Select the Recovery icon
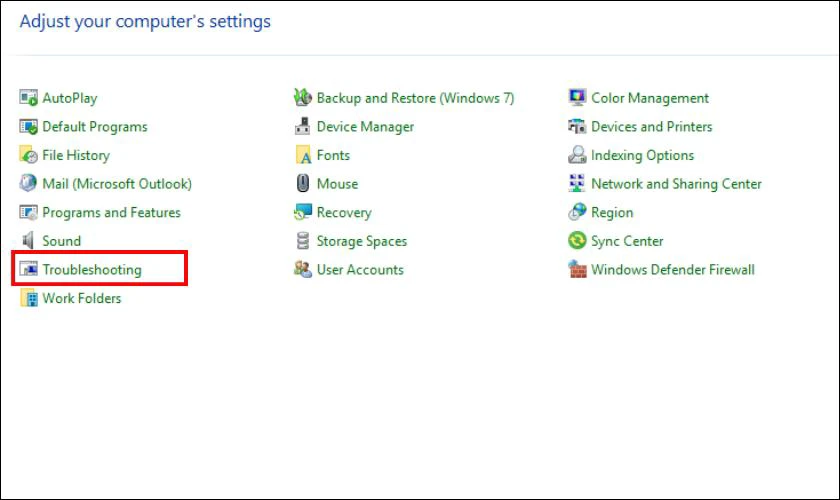The width and height of the screenshot is (840, 500). point(303,212)
